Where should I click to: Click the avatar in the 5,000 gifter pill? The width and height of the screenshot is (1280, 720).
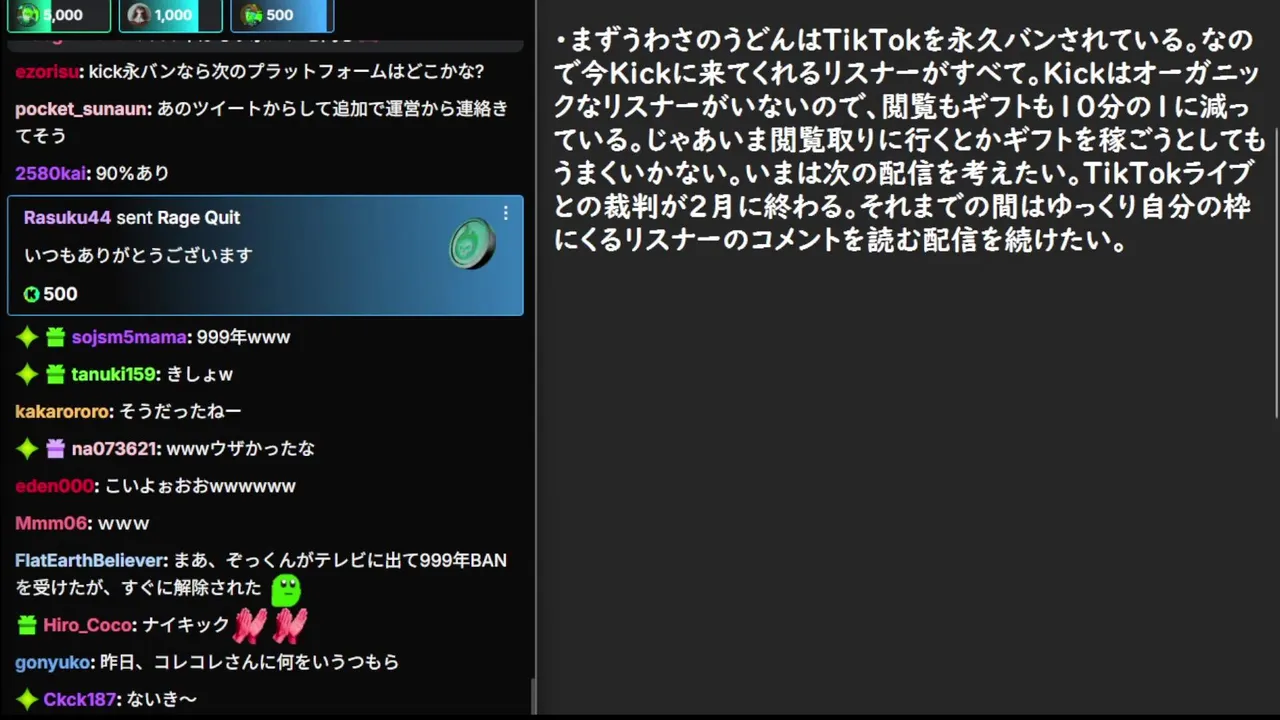point(29,14)
